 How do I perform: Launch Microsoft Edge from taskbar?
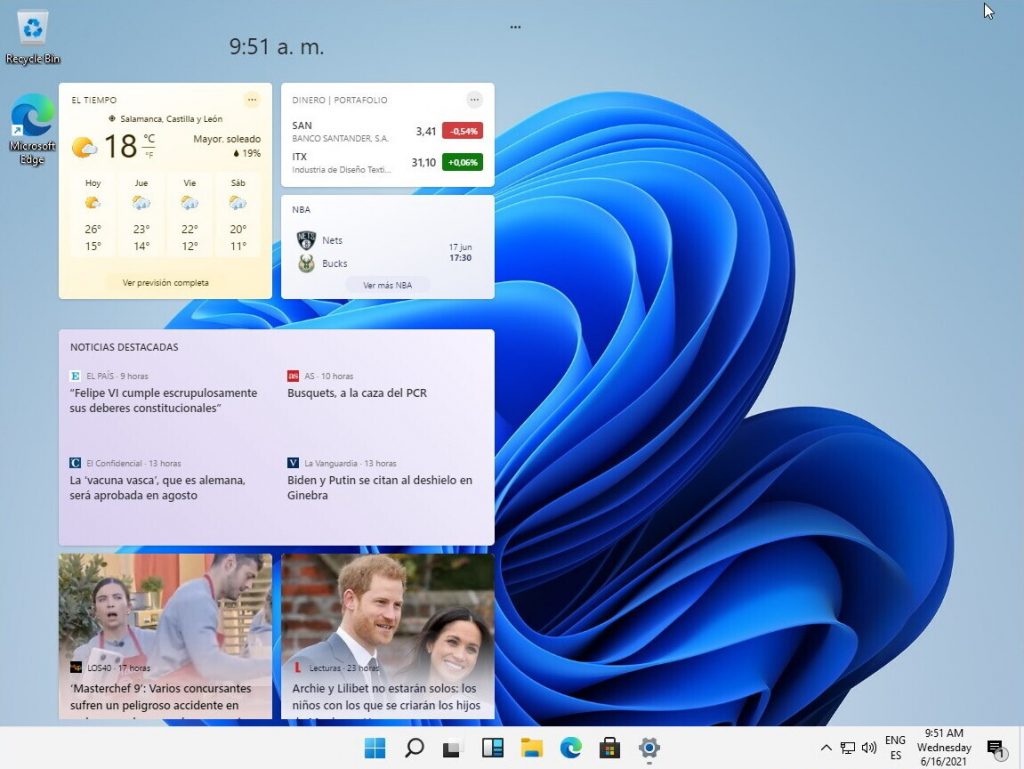[570, 748]
